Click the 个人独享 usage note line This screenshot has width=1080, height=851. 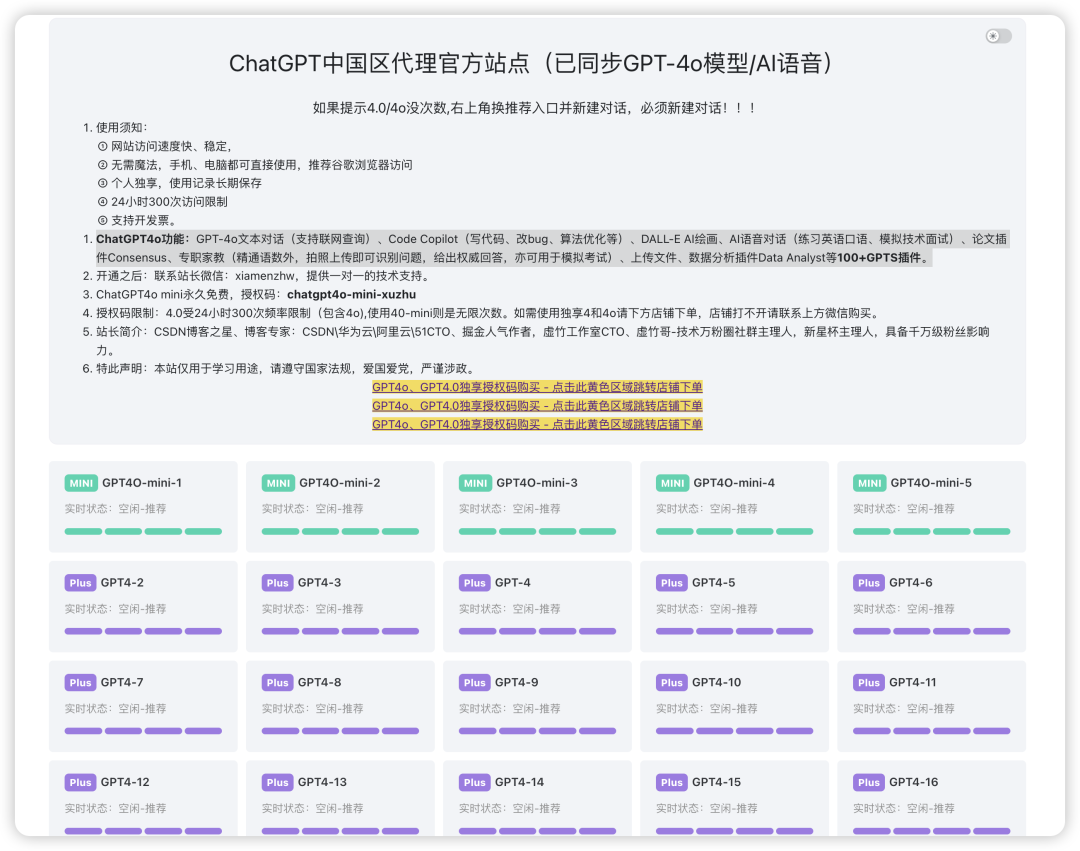[179, 183]
